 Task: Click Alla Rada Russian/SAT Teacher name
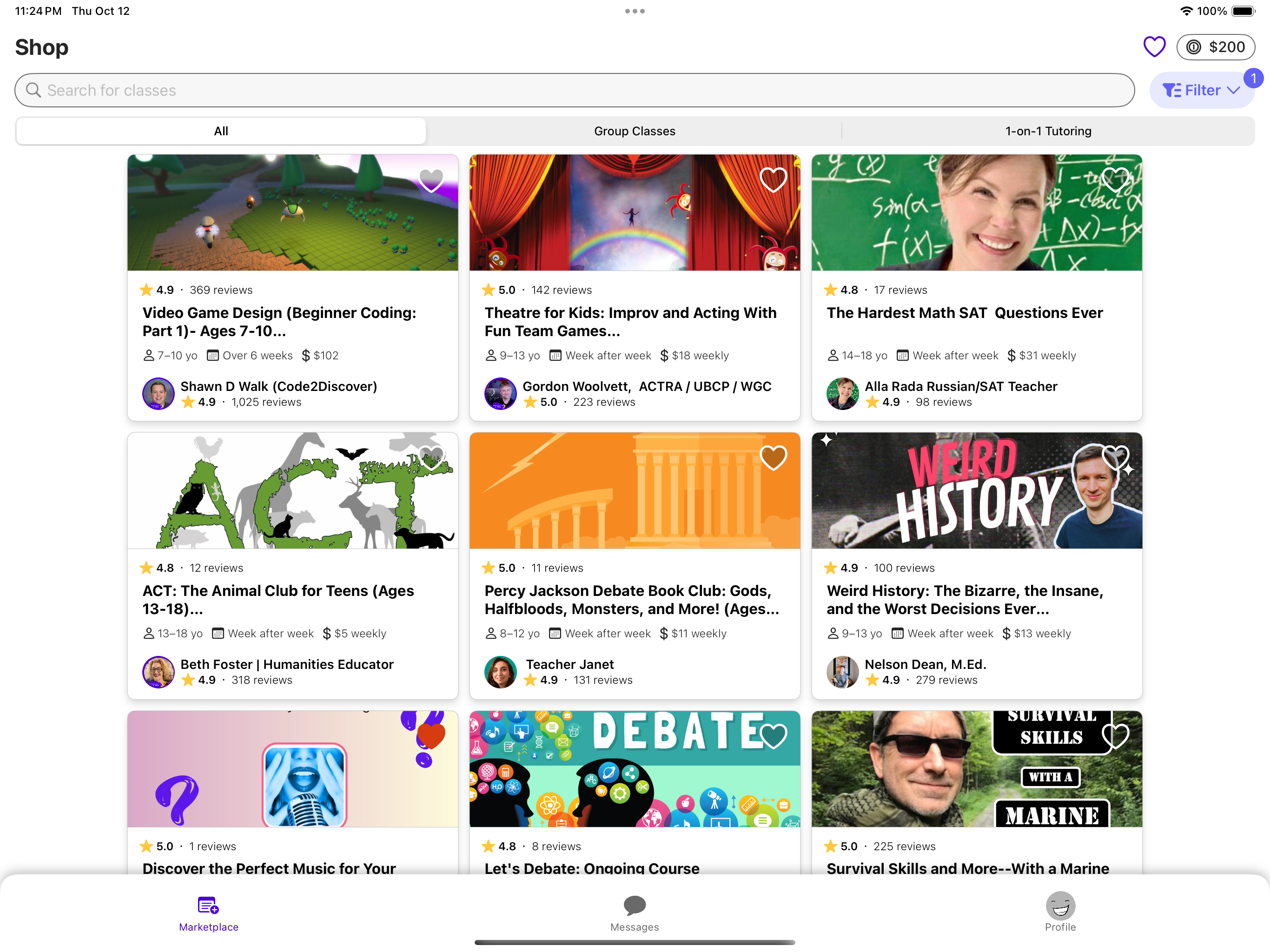(x=961, y=386)
